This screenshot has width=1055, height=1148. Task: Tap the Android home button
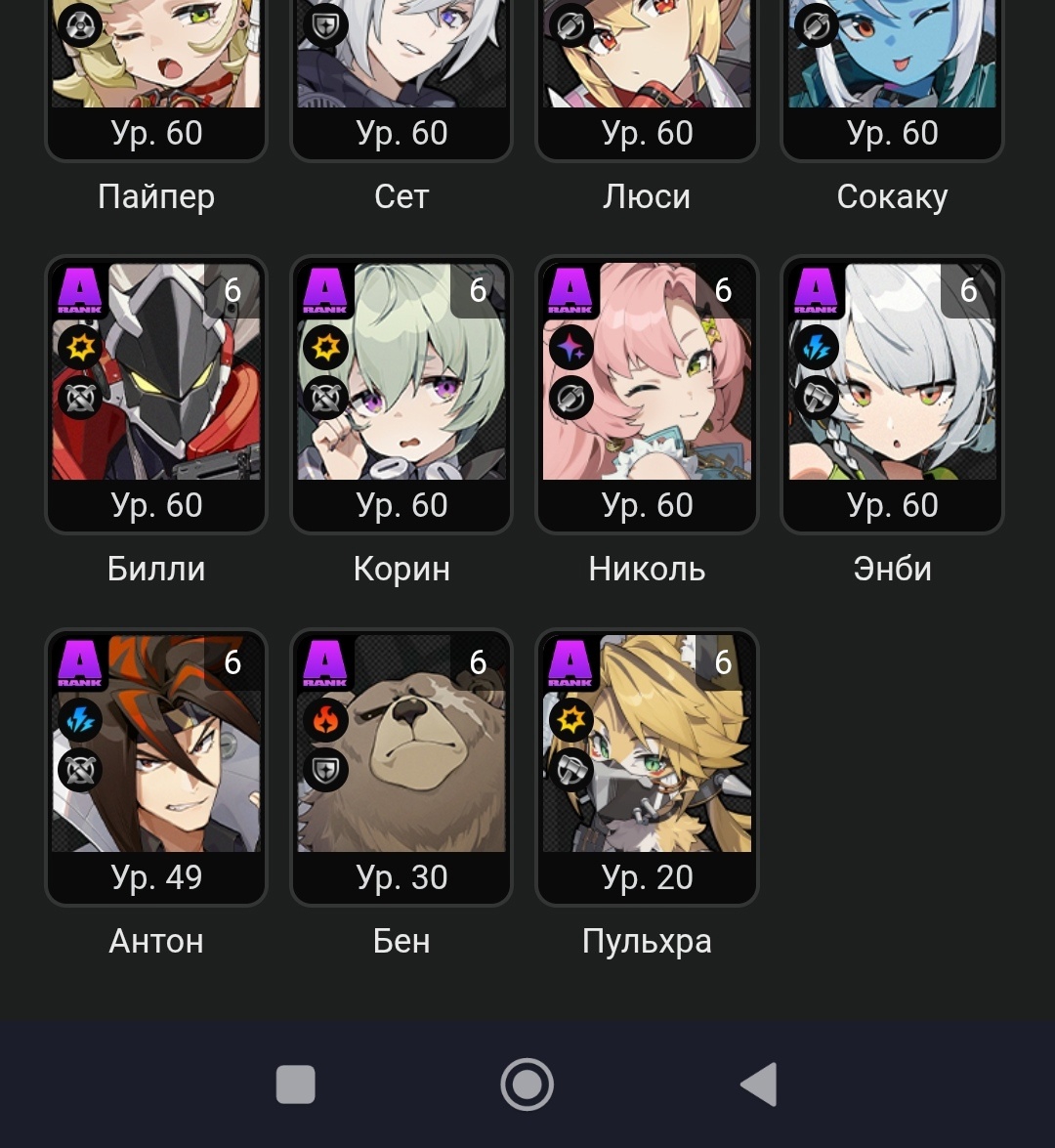pyautogui.click(x=527, y=1084)
